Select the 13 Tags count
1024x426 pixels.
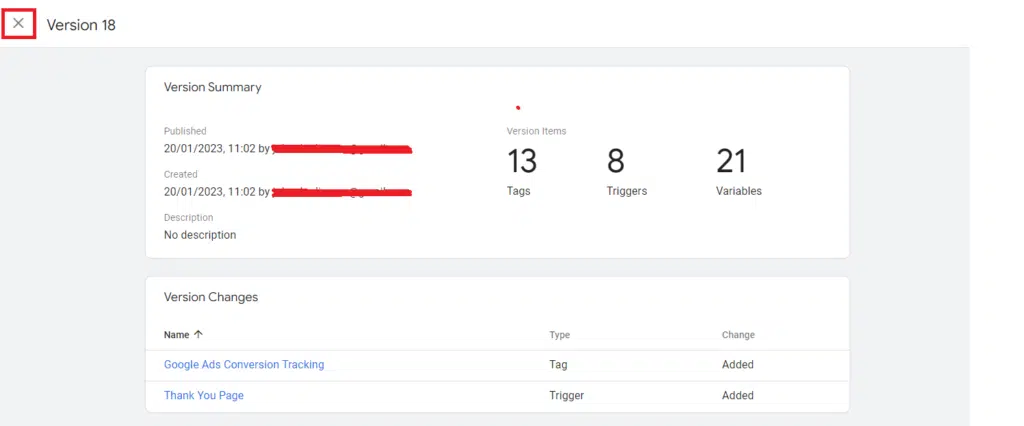pyautogui.click(x=522, y=161)
